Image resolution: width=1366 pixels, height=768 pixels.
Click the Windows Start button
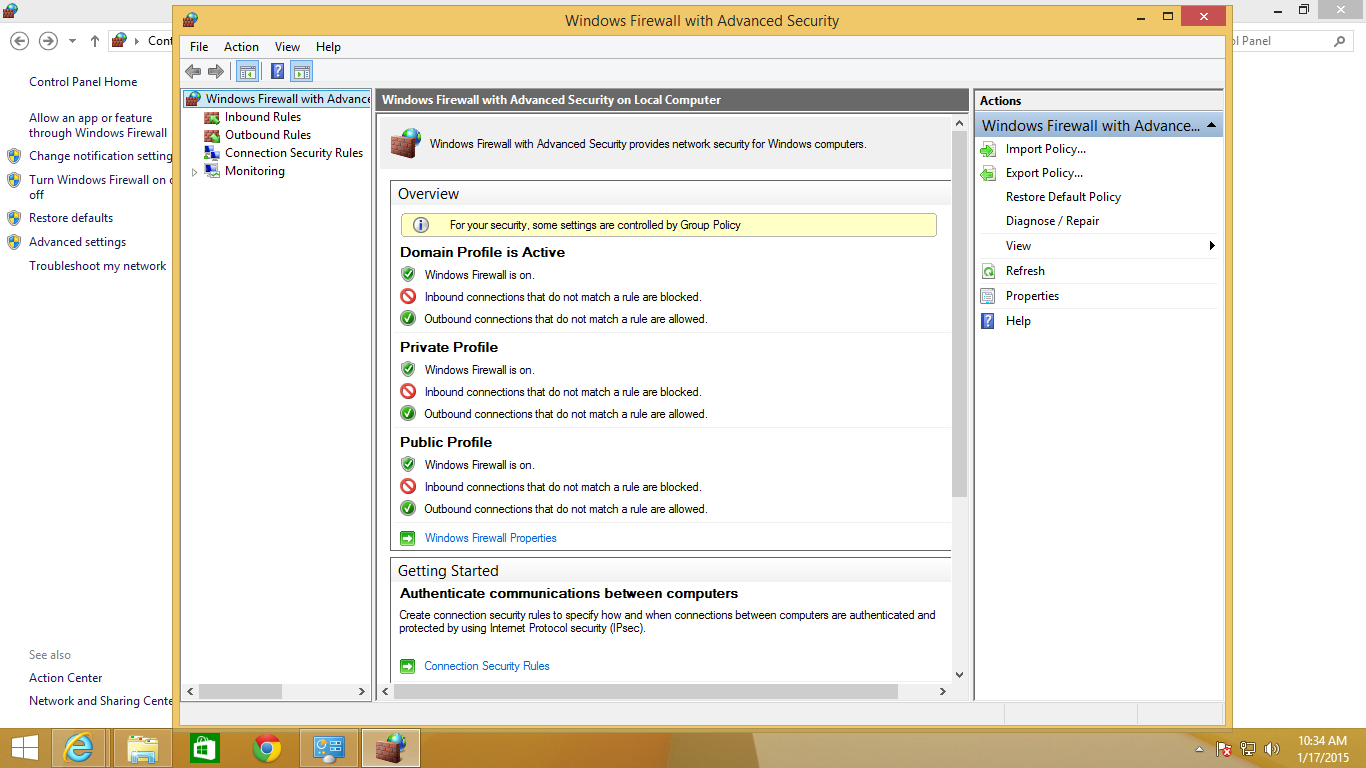coord(25,748)
